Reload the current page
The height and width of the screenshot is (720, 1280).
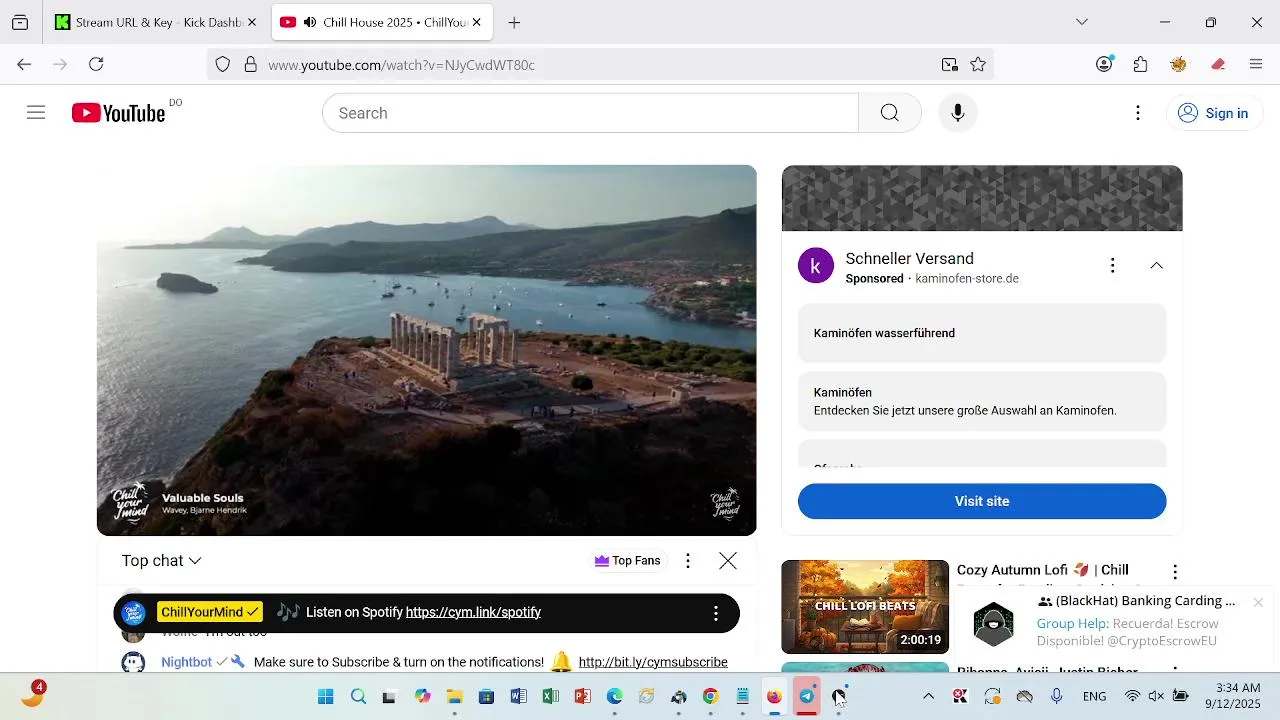pyautogui.click(x=96, y=64)
